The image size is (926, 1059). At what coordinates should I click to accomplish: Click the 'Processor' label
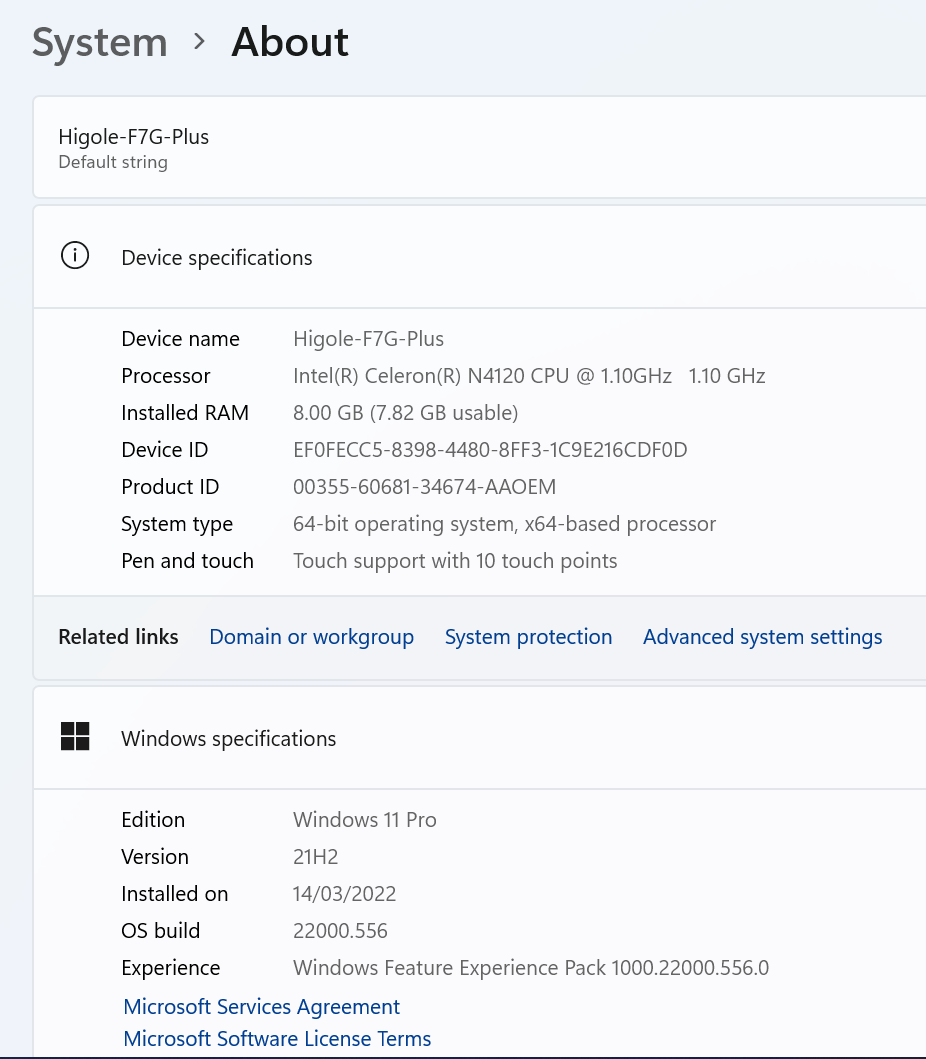[x=165, y=376]
